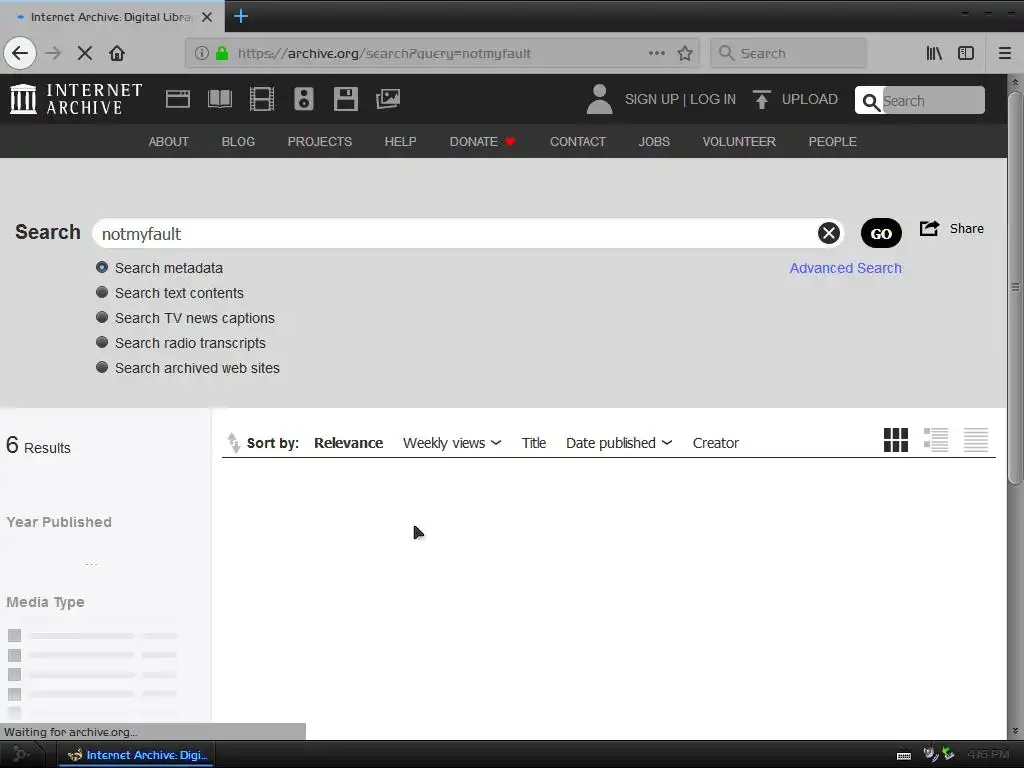
Task: Open the page actions ellipsis menu
Action: tap(657, 53)
